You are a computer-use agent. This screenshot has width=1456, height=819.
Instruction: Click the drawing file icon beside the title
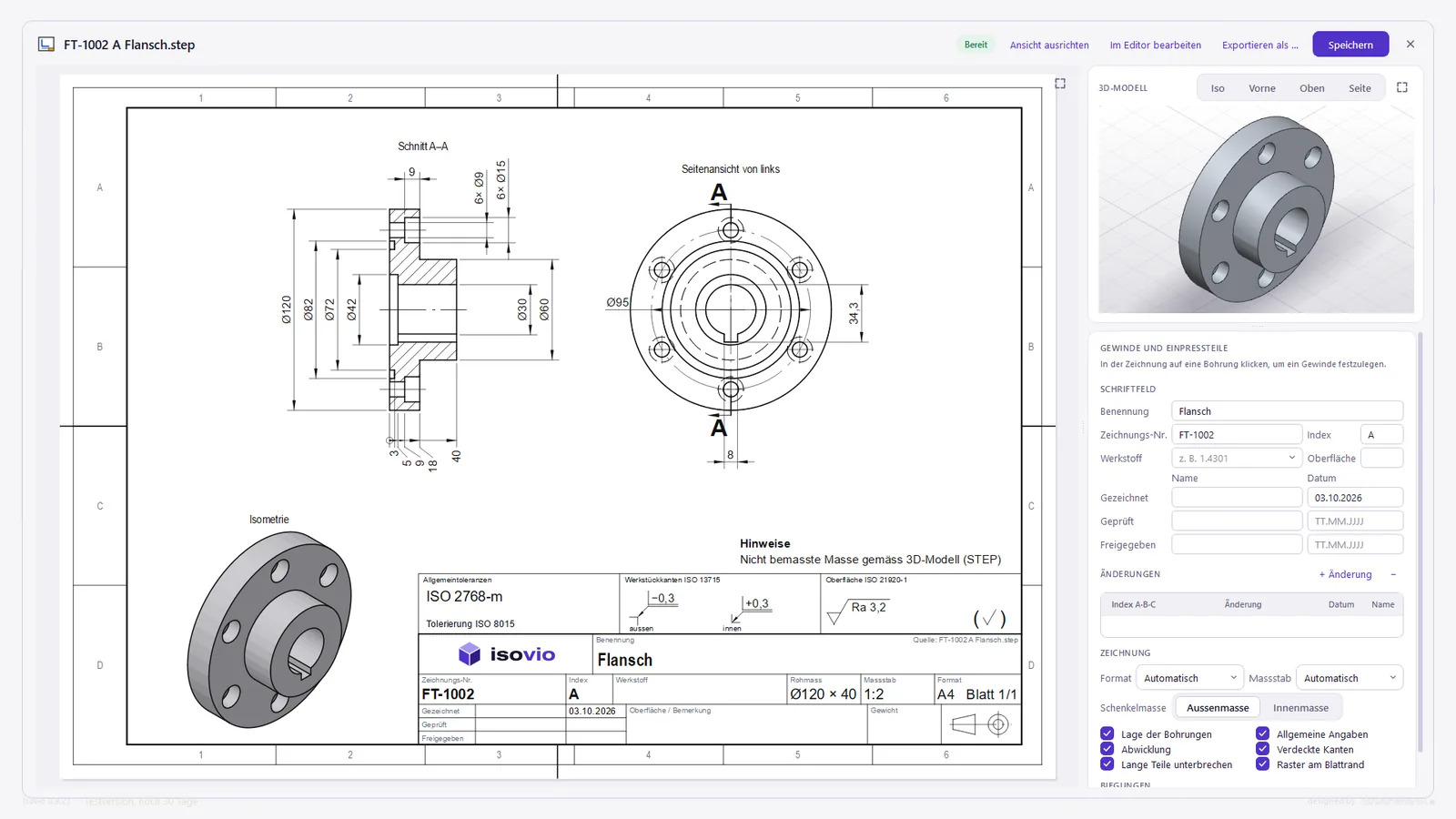point(46,44)
